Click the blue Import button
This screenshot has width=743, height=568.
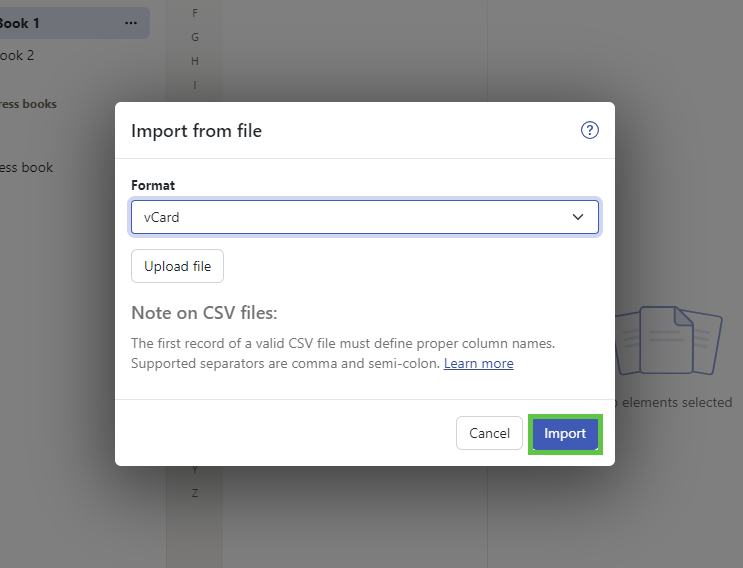tap(565, 433)
